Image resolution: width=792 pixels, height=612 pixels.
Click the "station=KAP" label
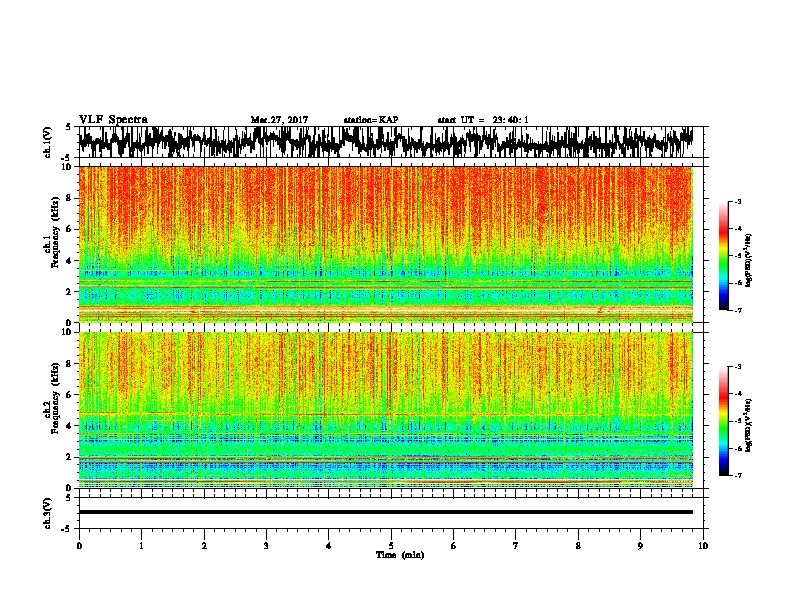coord(371,120)
